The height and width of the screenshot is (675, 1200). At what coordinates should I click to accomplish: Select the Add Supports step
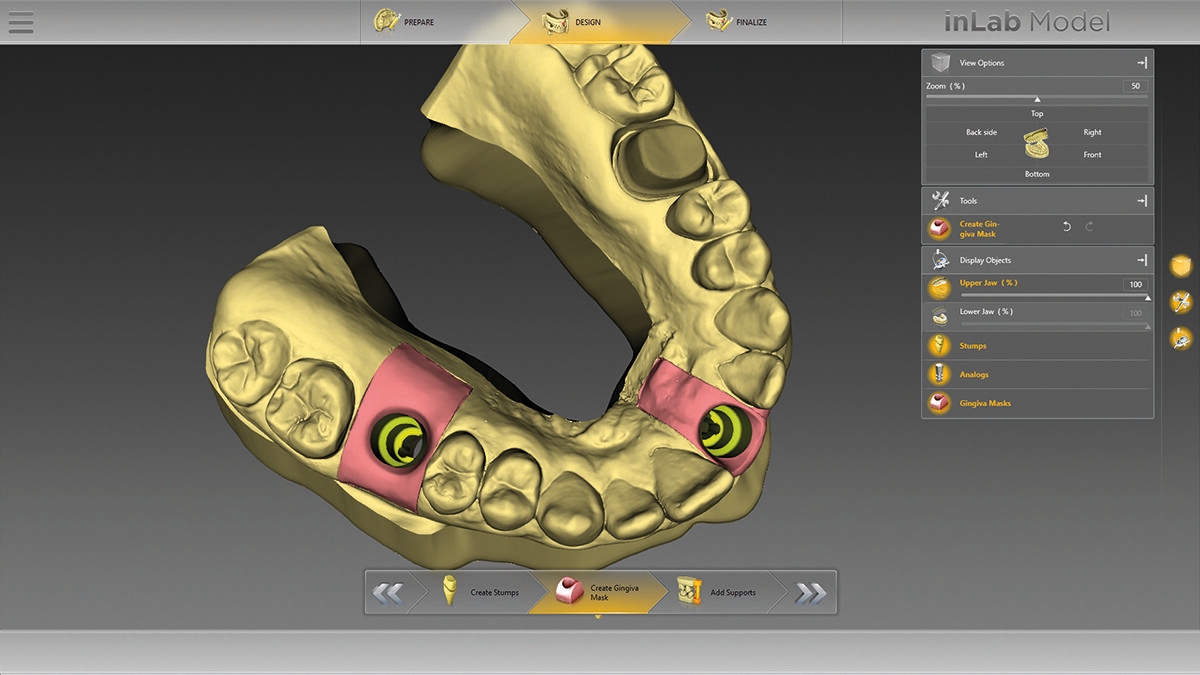tap(718, 593)
